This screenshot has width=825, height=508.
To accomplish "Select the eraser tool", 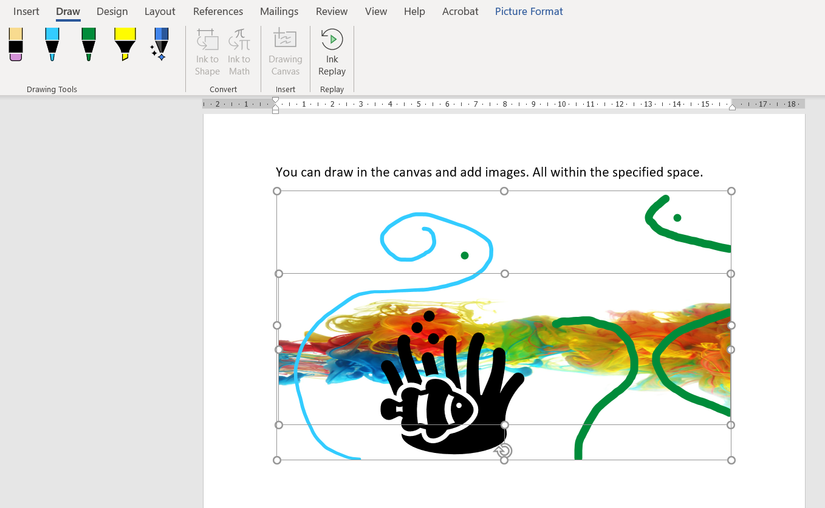I will click(15, 45).
